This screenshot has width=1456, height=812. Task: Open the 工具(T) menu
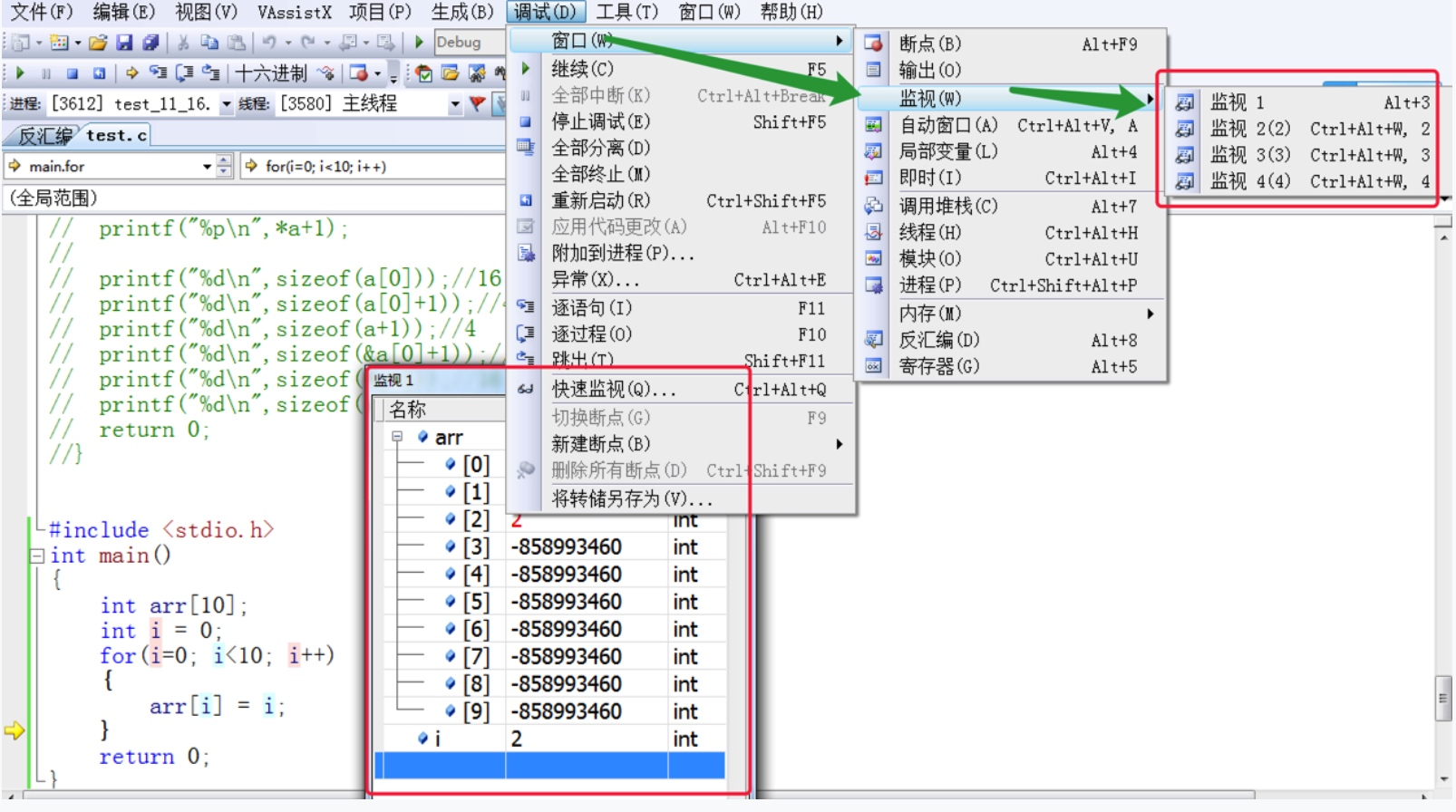point(627,12)
